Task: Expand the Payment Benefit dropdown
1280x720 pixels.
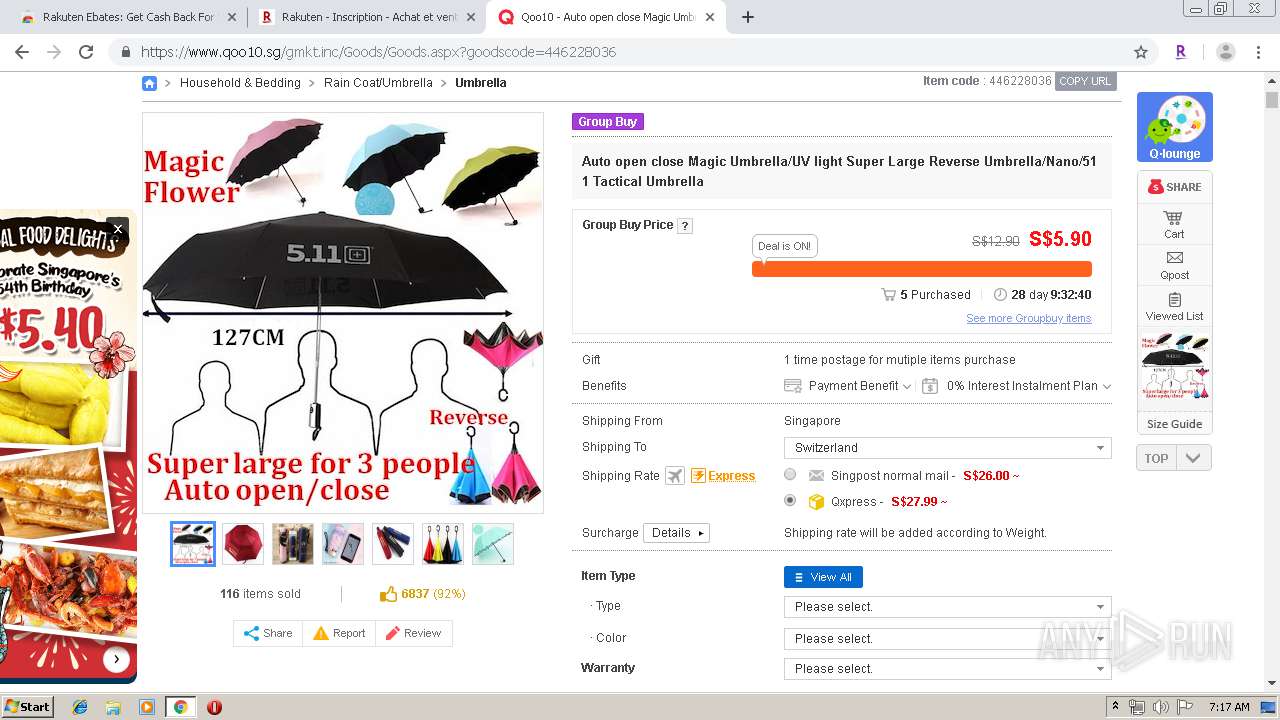Action: click(848, 386)
